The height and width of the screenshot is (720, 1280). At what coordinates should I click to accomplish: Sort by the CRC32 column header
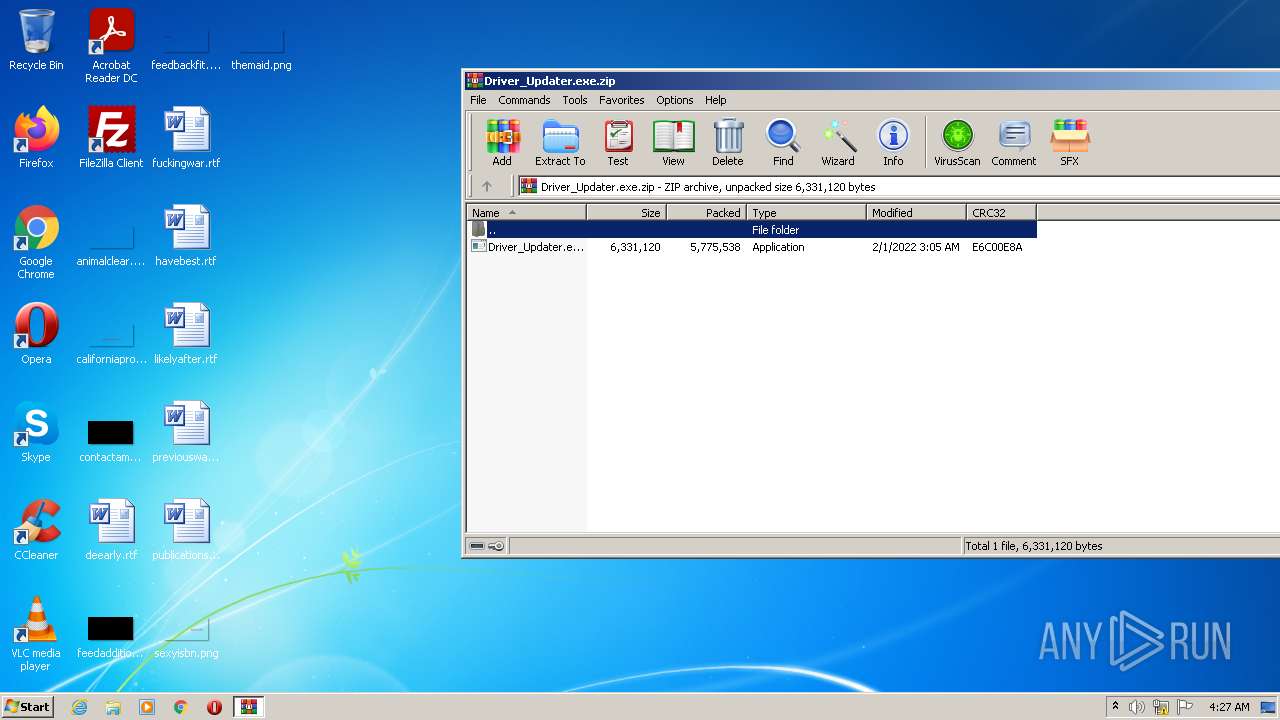(1002, 212)
